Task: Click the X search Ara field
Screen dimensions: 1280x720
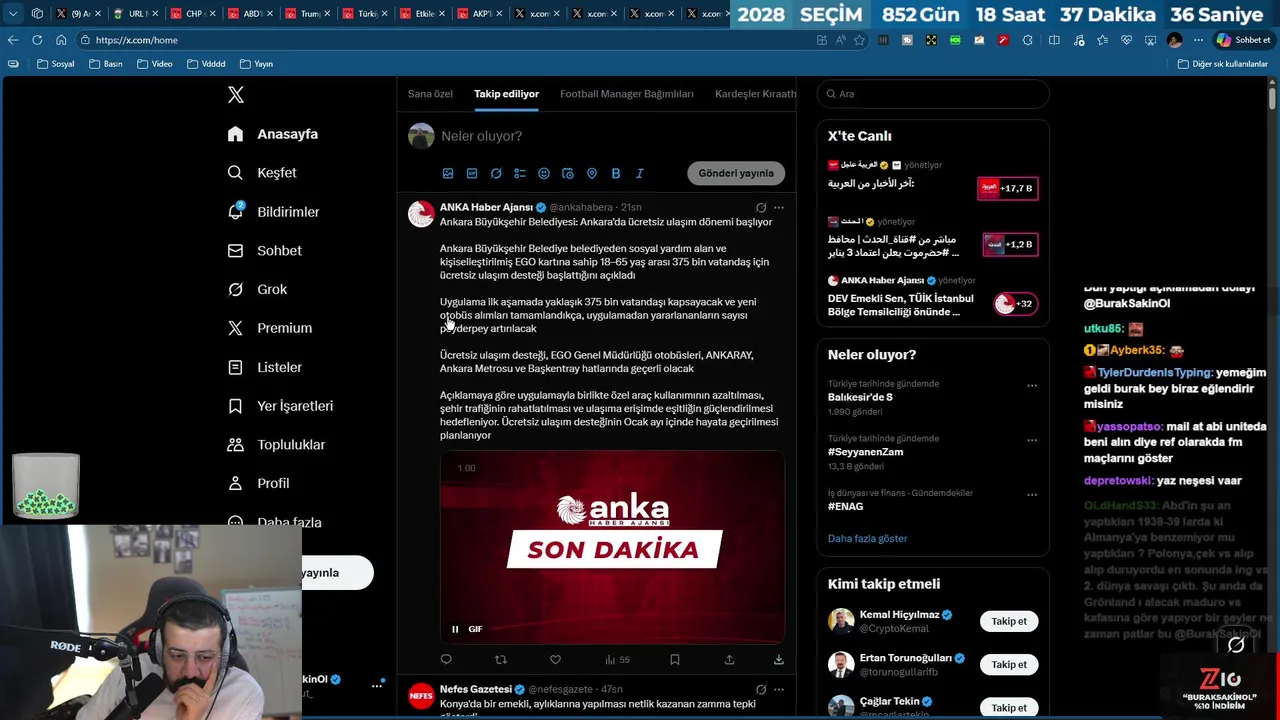Action: [x=933, y=94]
